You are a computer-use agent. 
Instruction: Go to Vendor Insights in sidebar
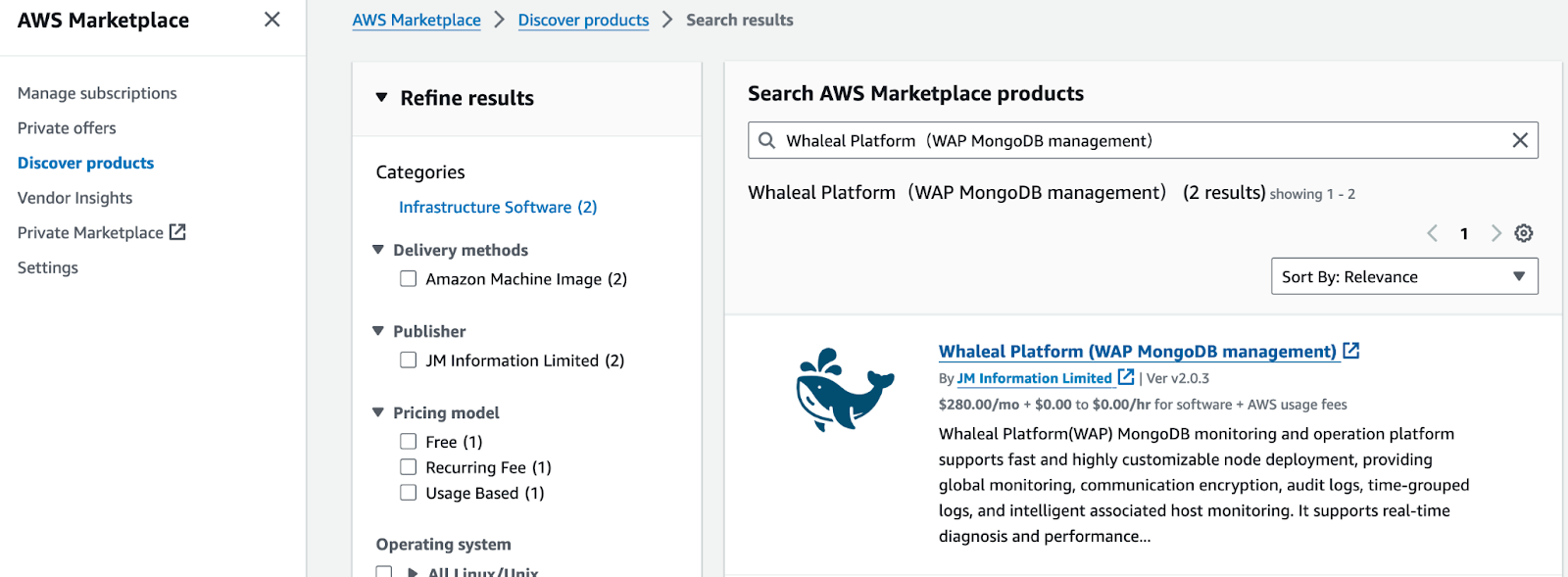point(74,198)
